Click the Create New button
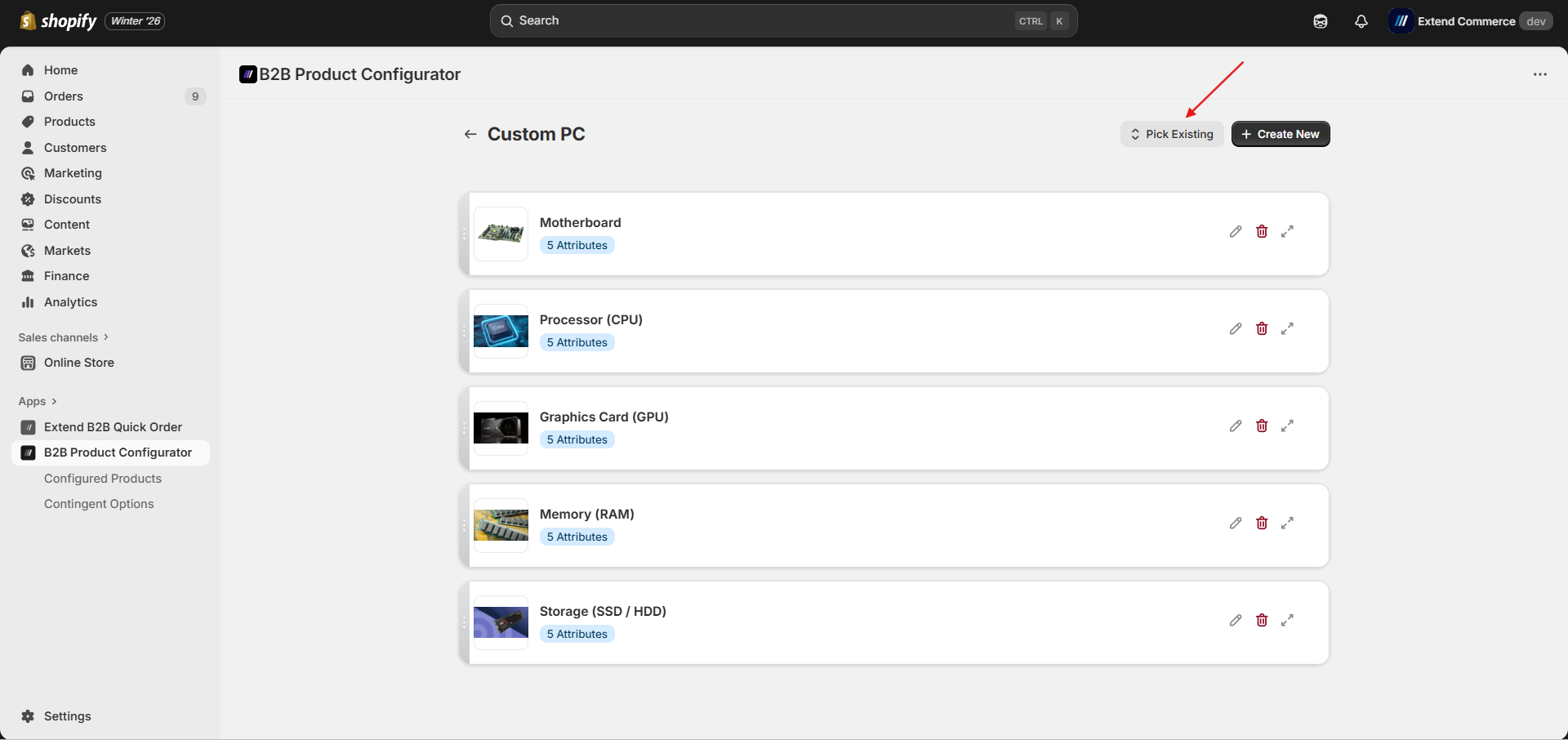Viewport: 1568px width, 740px height. pyautogui.click(x=1281, y=134)
